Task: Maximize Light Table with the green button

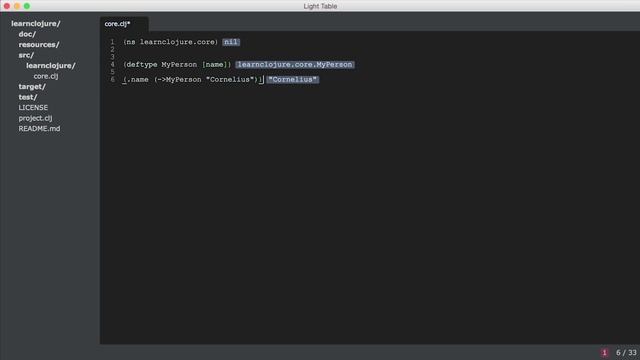Action: click(27, 6)
